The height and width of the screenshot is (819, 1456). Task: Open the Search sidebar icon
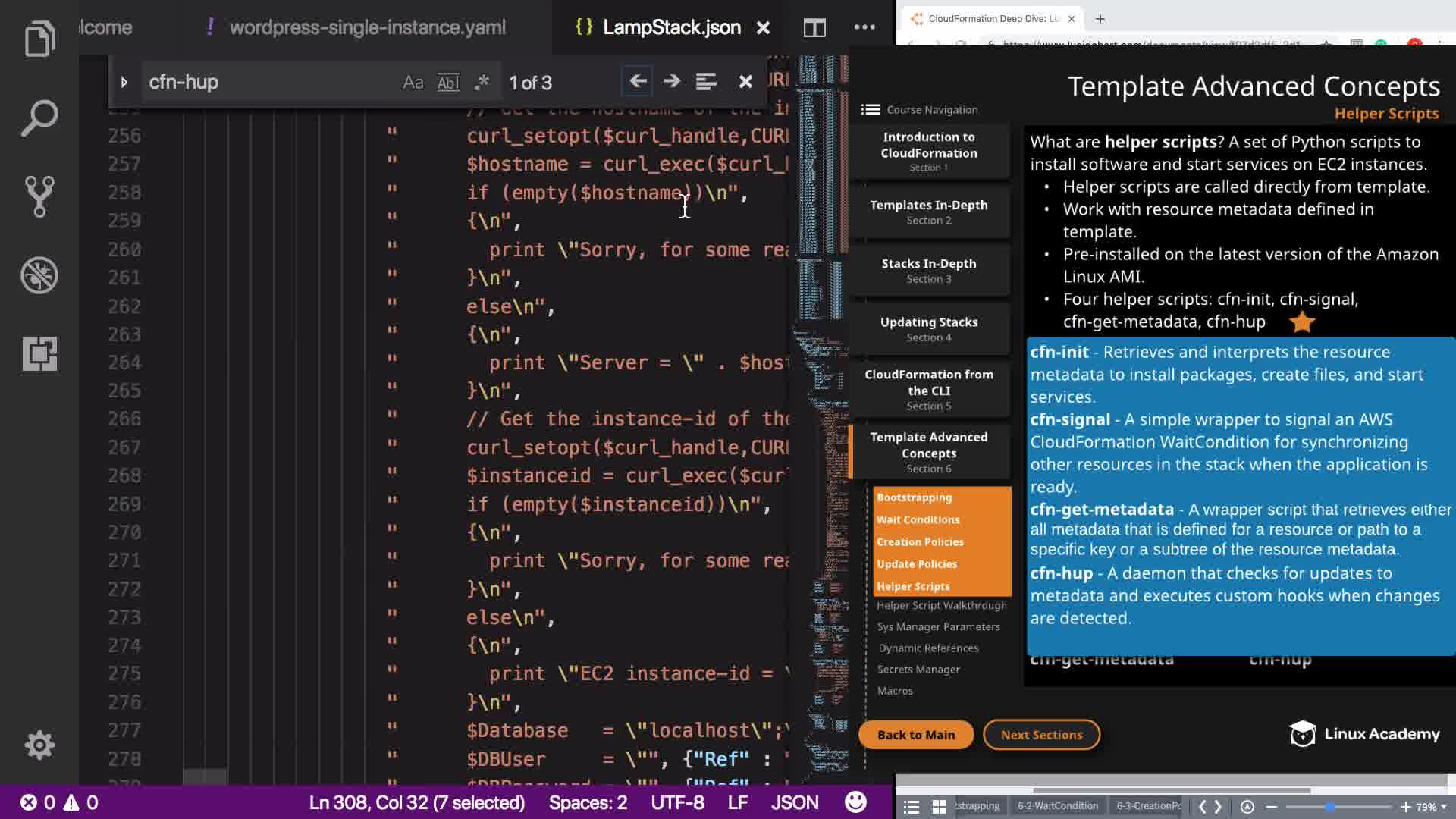[39, 118]
